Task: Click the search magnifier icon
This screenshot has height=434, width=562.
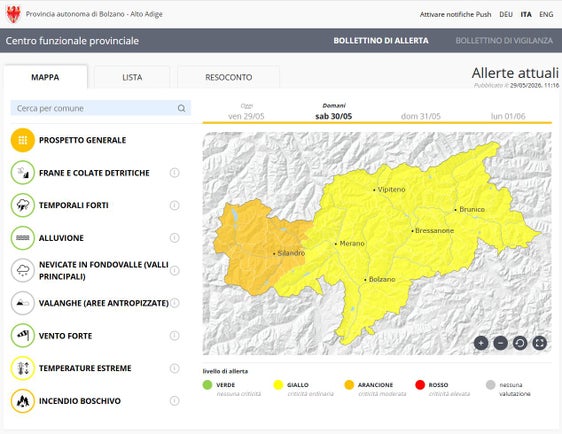Action: (181, 108)
